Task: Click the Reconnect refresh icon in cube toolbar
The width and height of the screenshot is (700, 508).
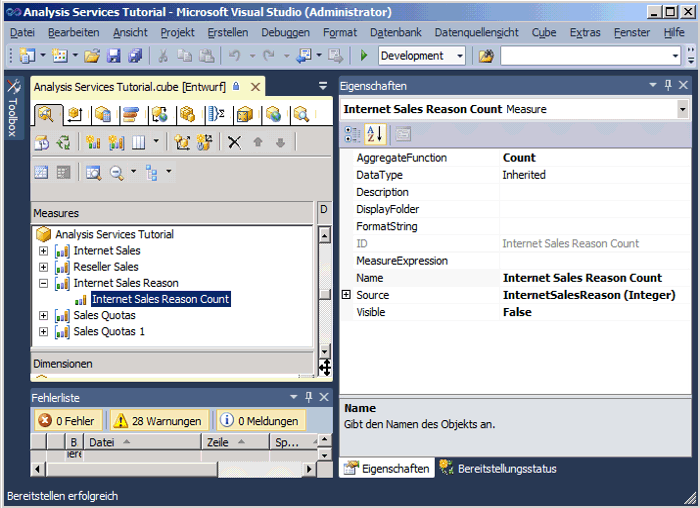Action: (64, 142)
